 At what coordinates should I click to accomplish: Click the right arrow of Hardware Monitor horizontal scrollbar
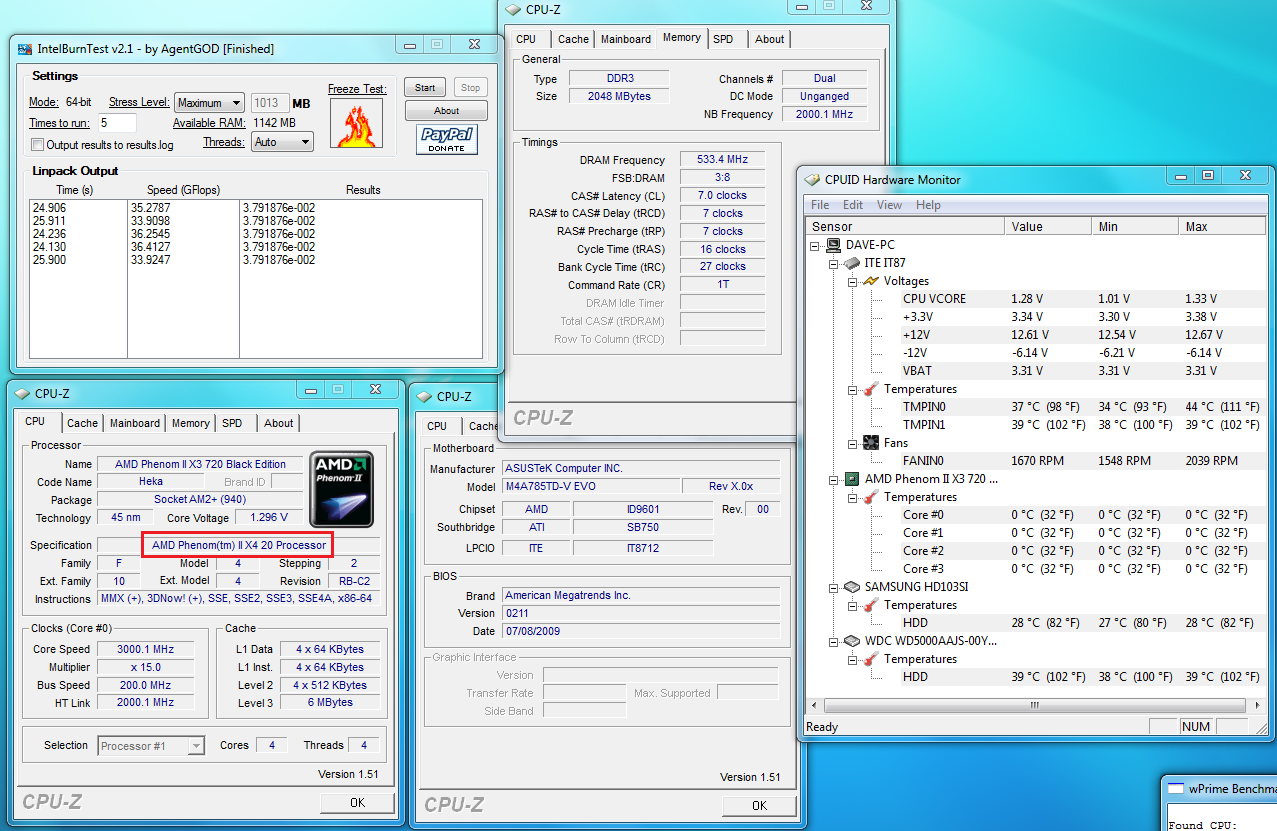coord(1258,705)
